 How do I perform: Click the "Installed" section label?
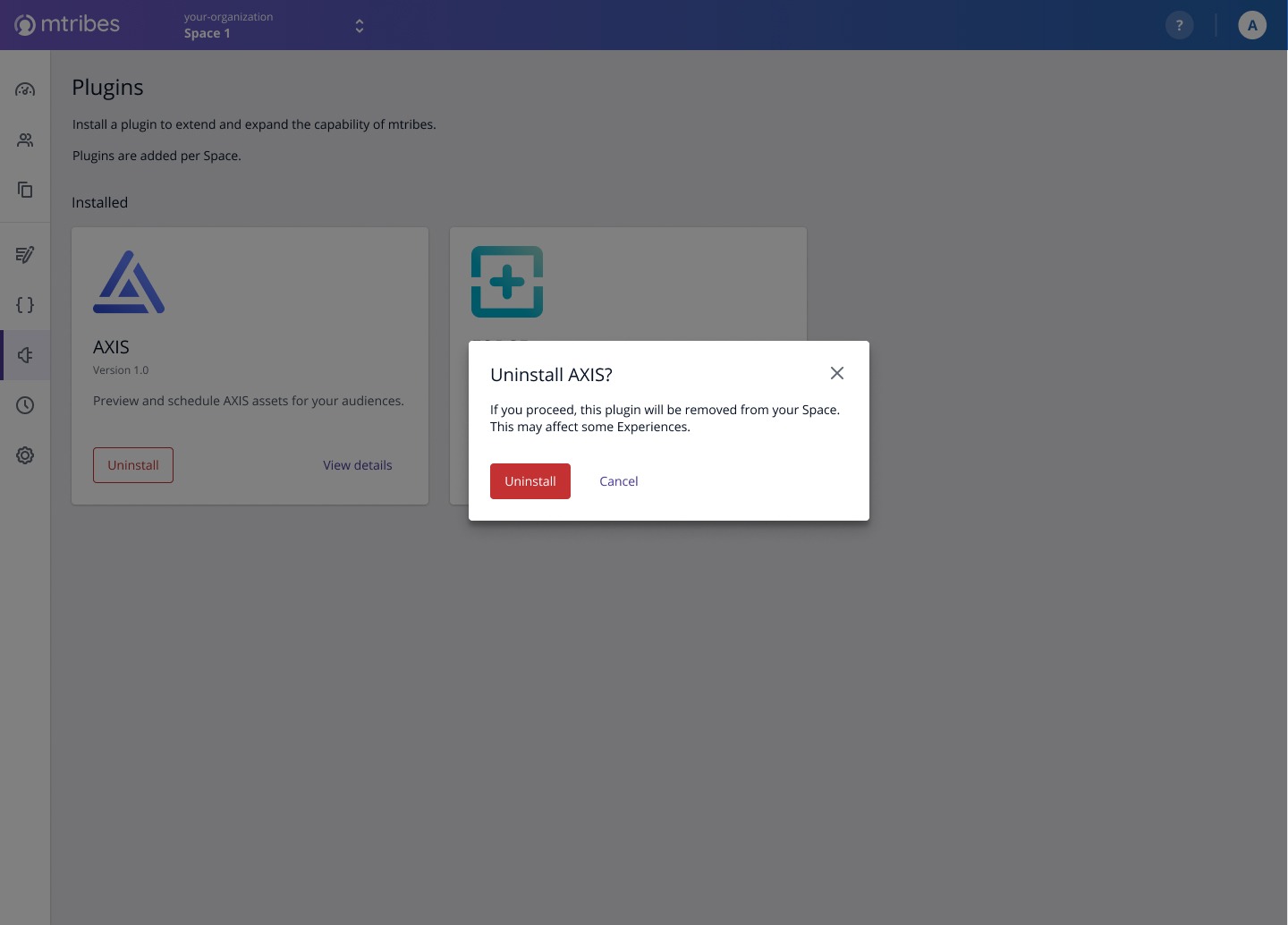coord(100,202)
